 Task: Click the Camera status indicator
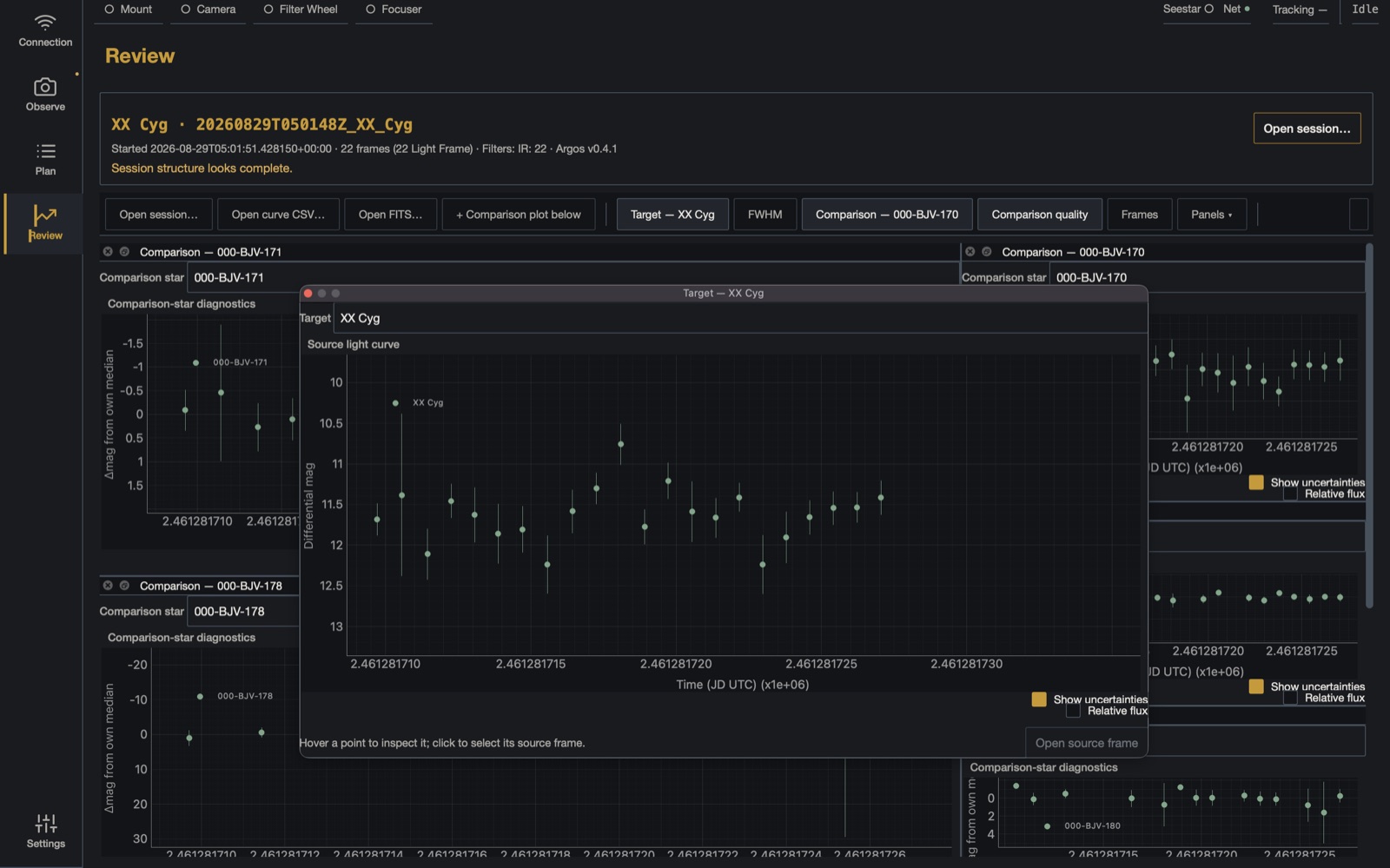[208, 10]
